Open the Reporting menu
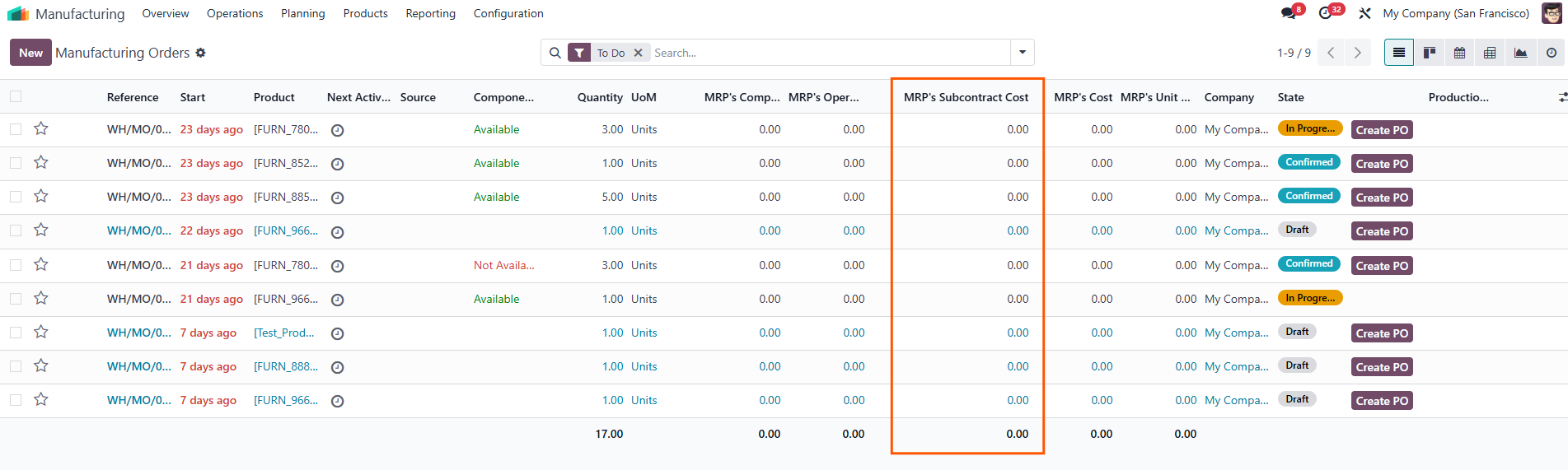1568x470 pixels. tap(430, 13)
